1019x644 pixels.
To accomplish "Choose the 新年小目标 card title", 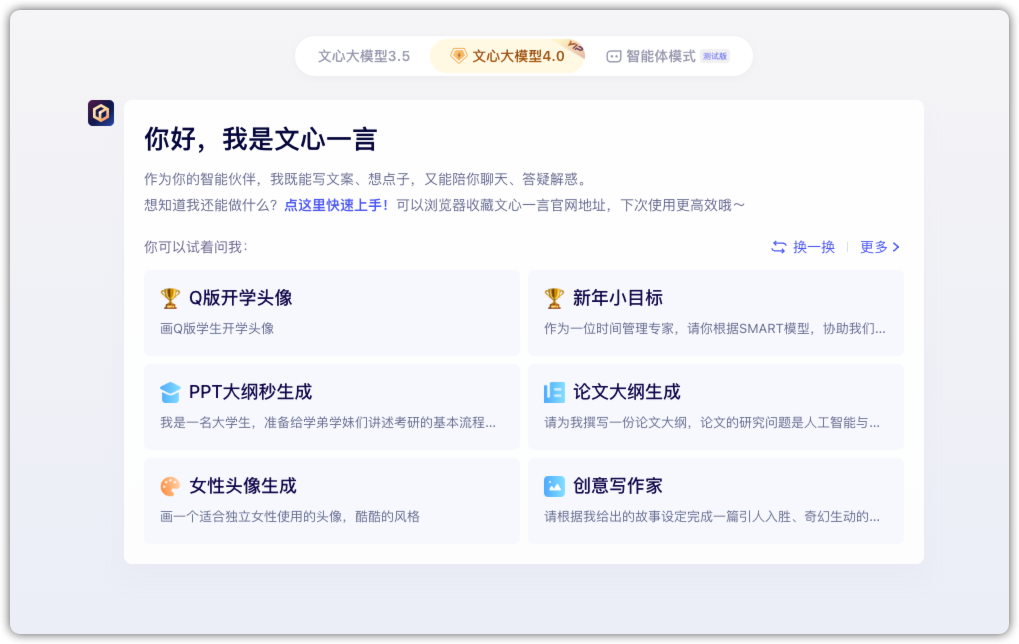I will (x=617, y=298).
